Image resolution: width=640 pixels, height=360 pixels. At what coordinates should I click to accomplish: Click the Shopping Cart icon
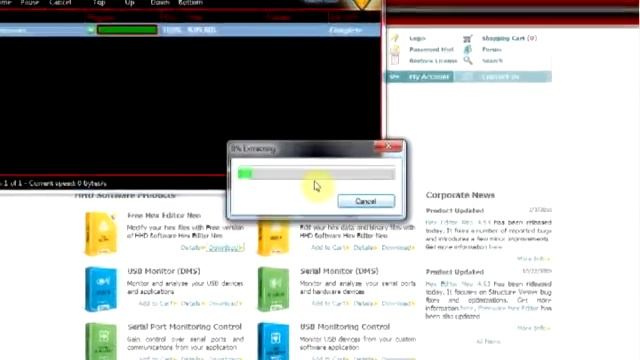point(468,39)
